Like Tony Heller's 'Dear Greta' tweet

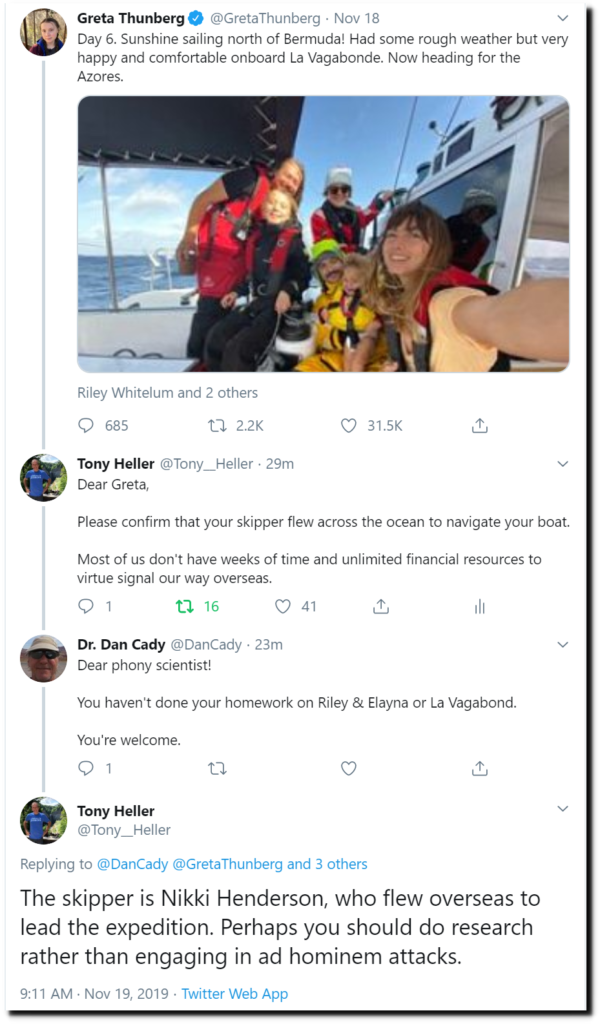[x=283, y=606]
